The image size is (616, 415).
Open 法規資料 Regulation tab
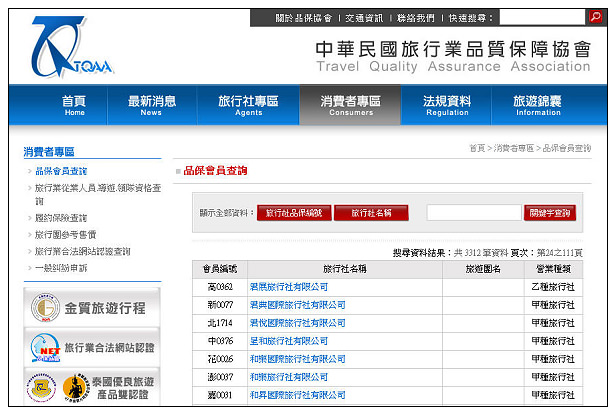pos(447,105)
